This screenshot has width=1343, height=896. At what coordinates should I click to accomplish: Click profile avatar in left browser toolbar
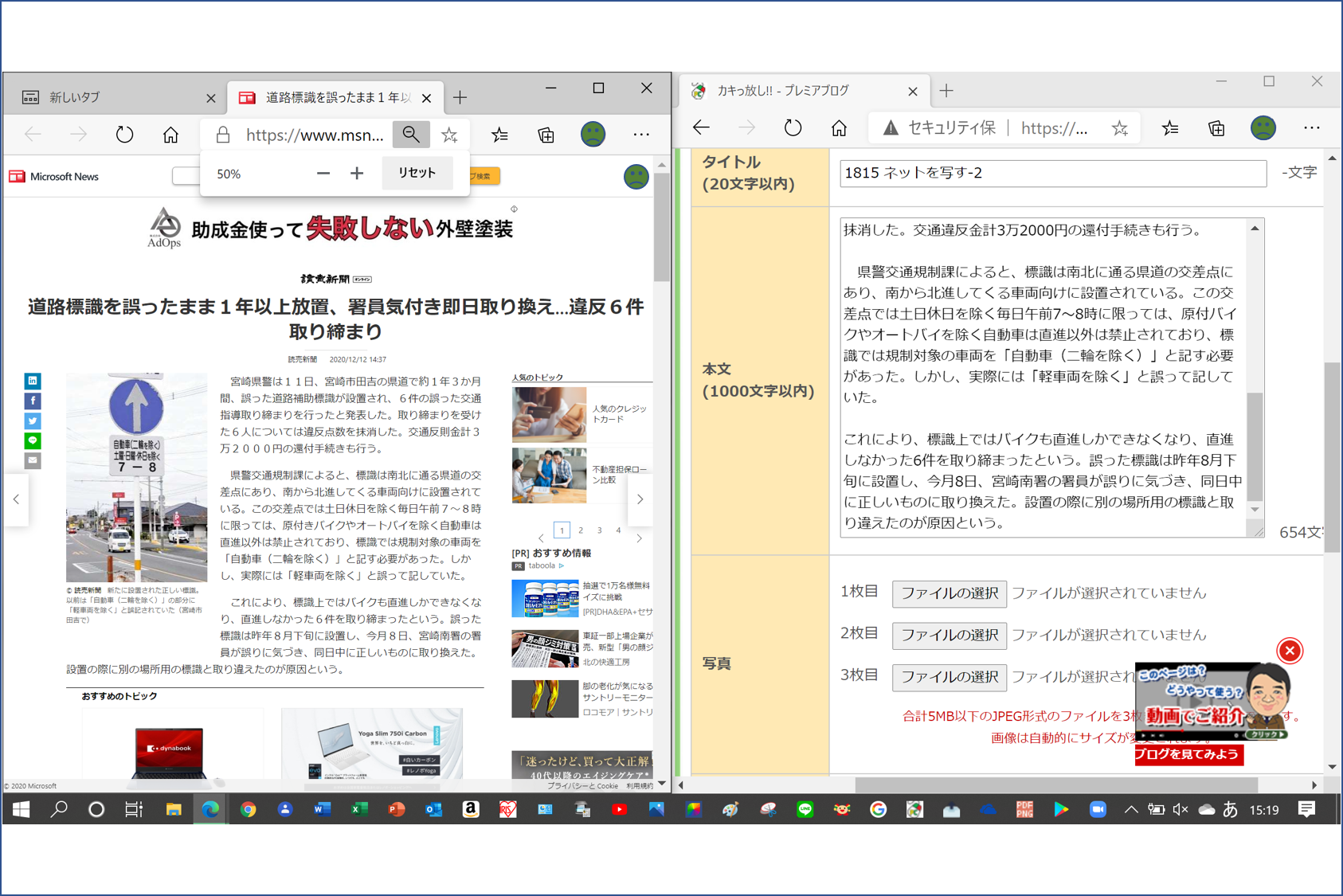593,134
